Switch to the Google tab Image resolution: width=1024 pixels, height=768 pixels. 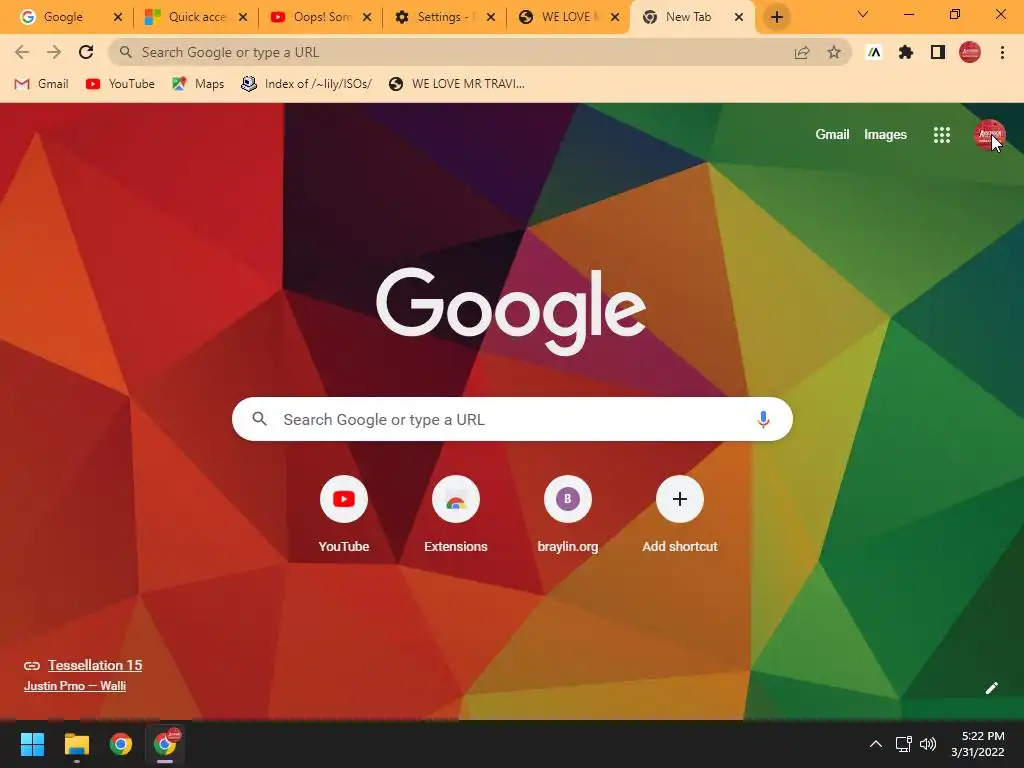tap(63, 17)
